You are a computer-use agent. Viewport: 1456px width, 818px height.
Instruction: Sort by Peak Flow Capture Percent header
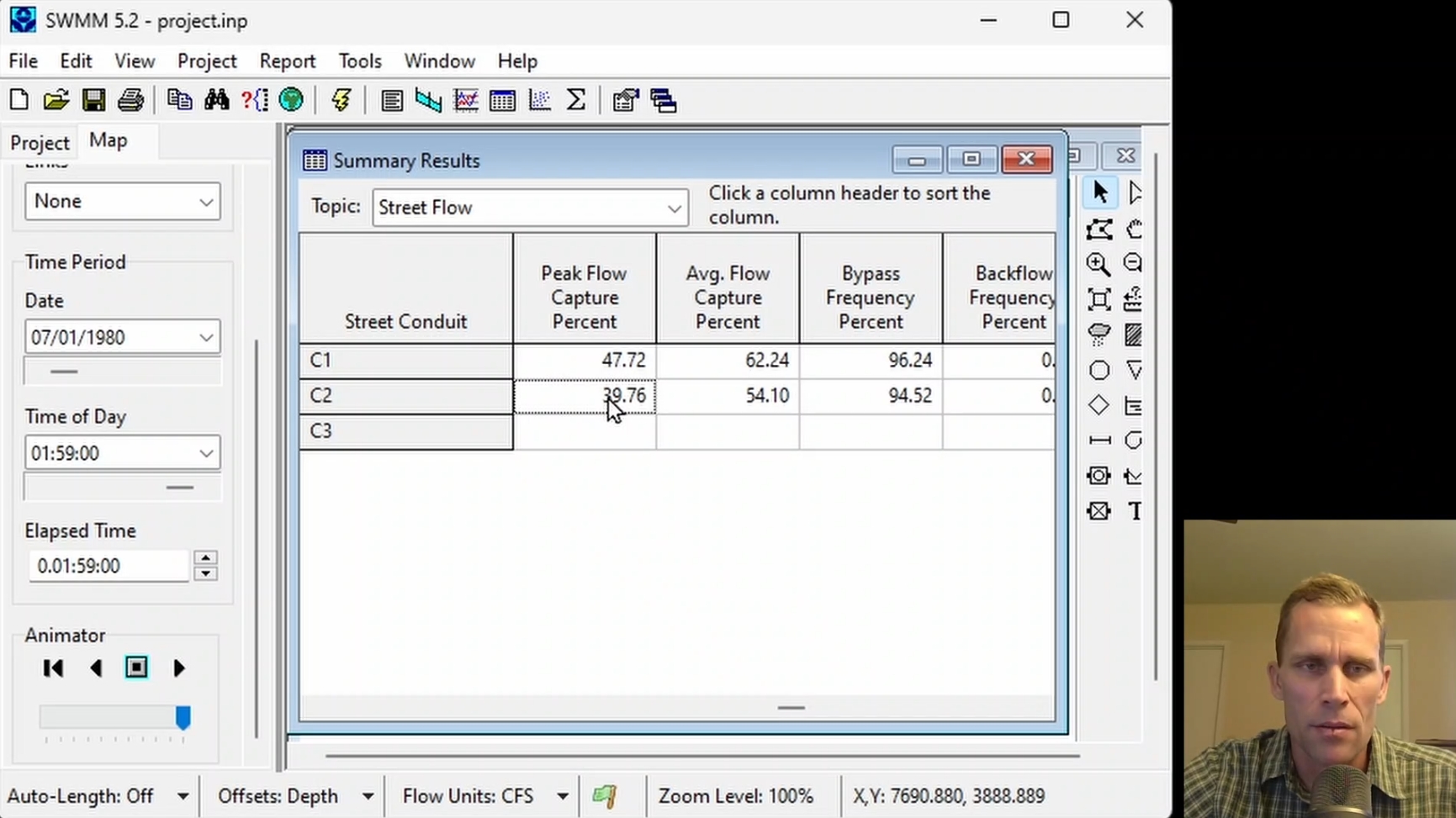point(585,288)
